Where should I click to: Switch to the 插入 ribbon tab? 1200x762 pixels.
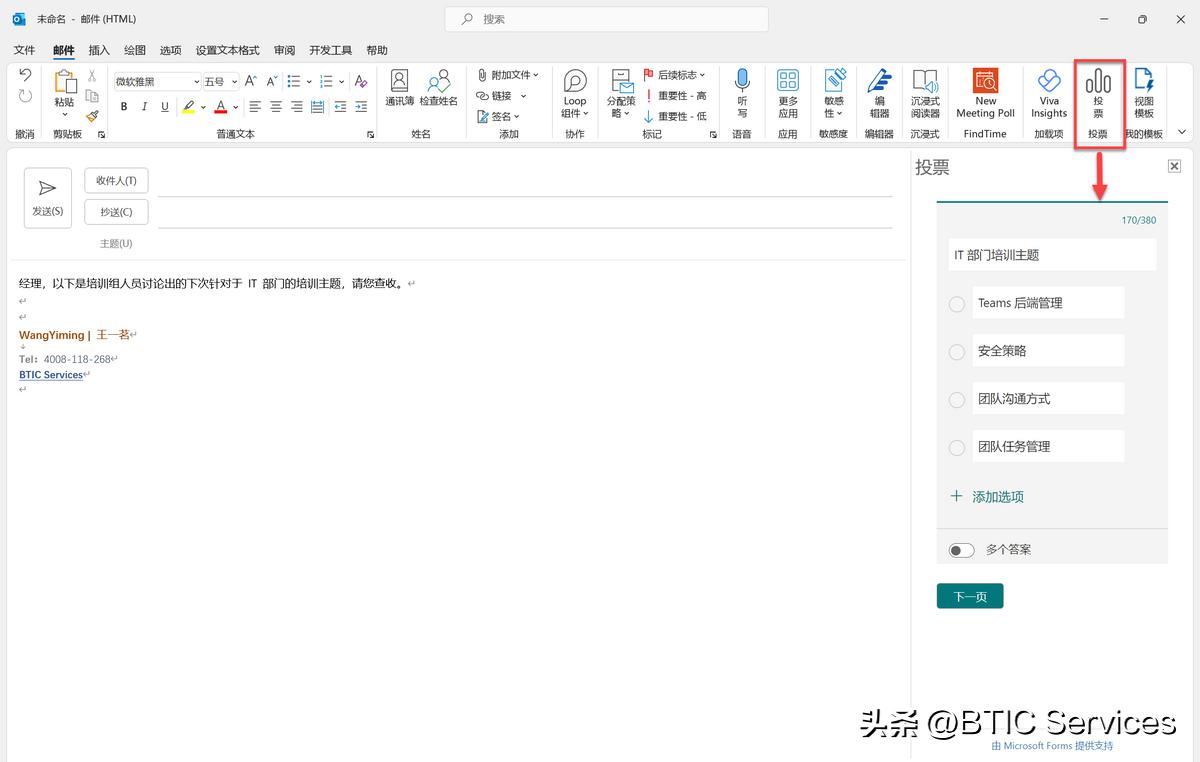(x=98, y=50)
